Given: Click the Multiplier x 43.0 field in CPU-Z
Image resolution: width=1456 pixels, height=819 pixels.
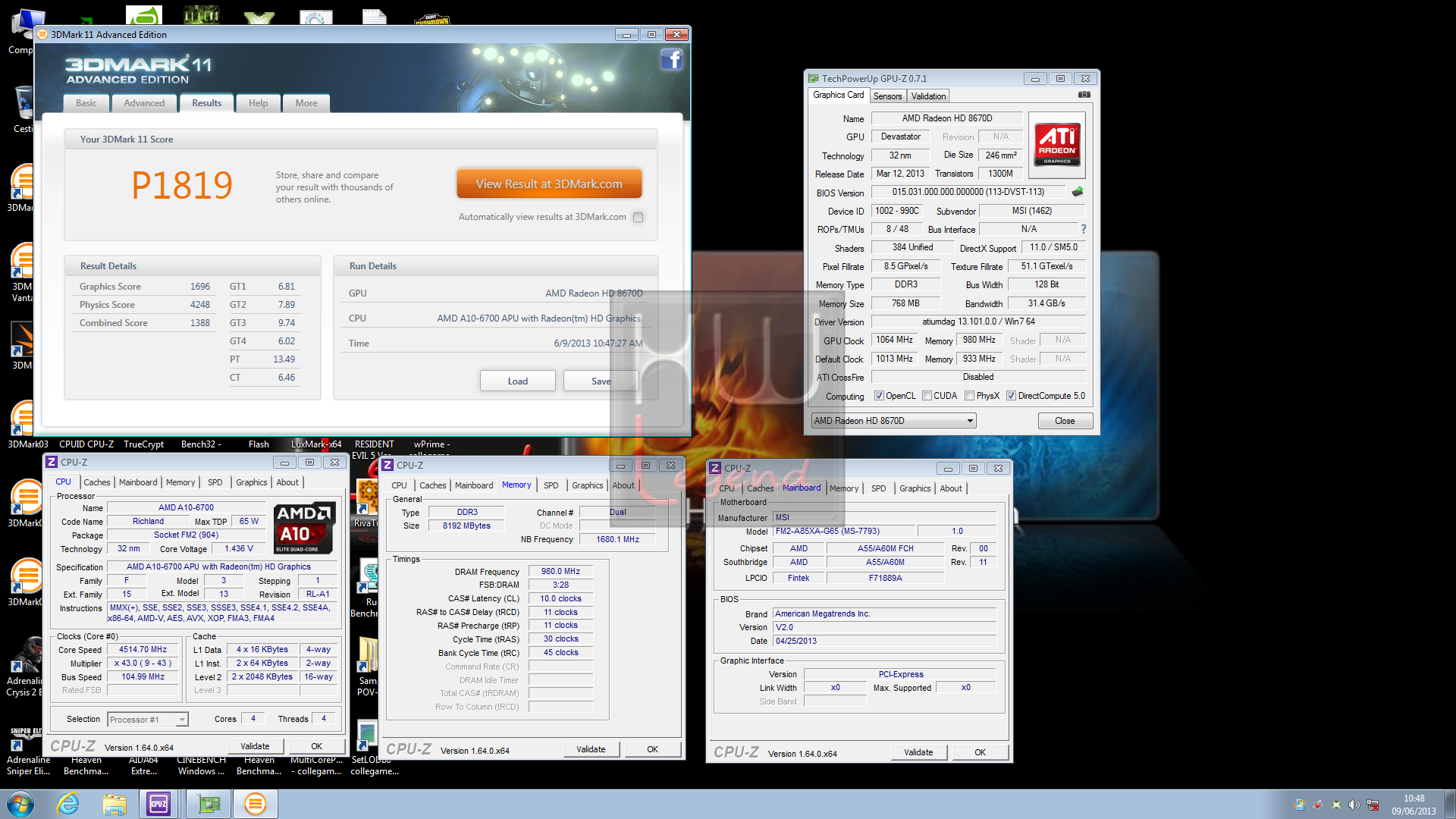Looking at the screenshot, I should pyautogui.click(x=143, y=664).
